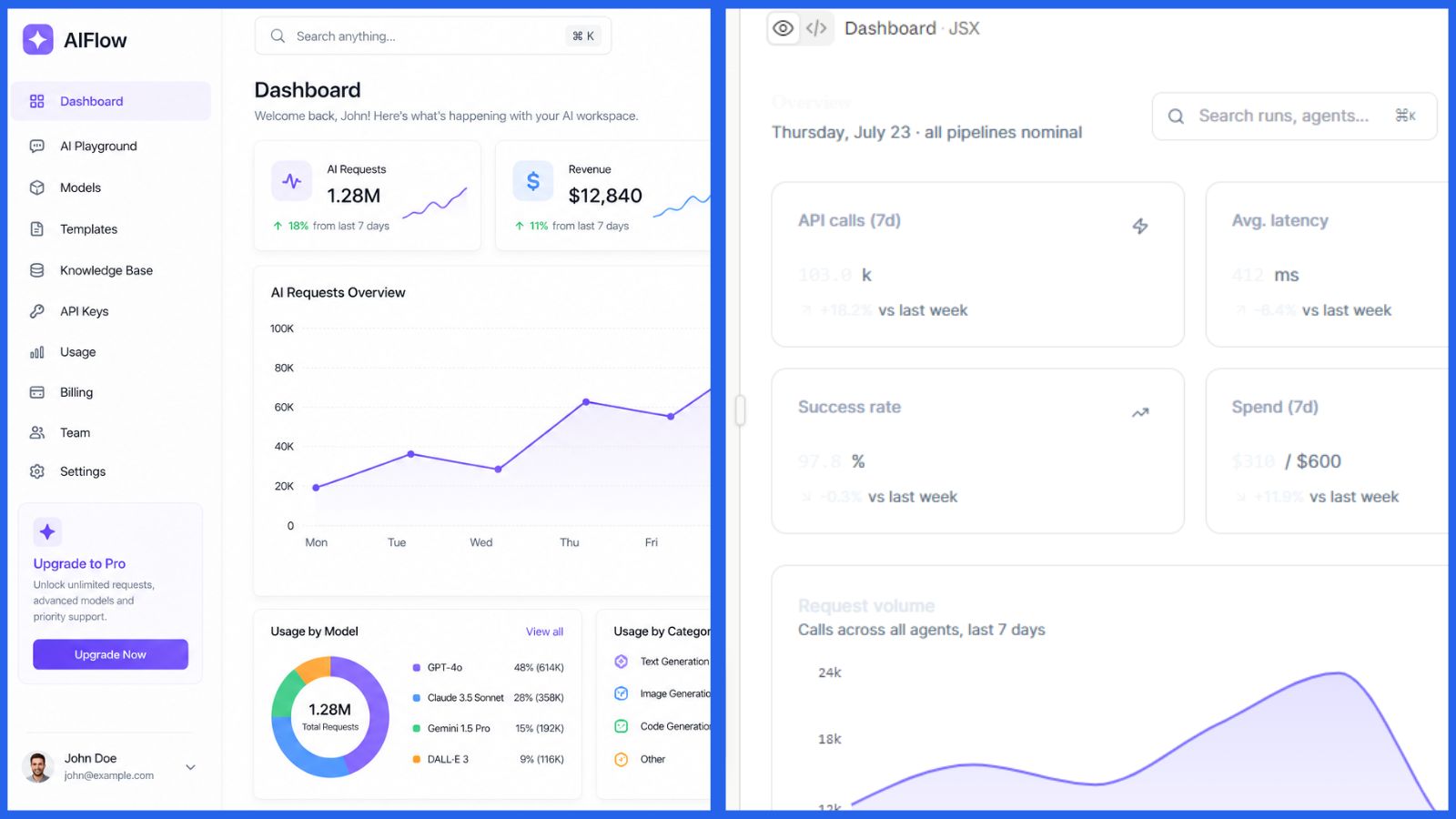Click the Monday data point on the chart
The image size is (1456, 819).
316,488
